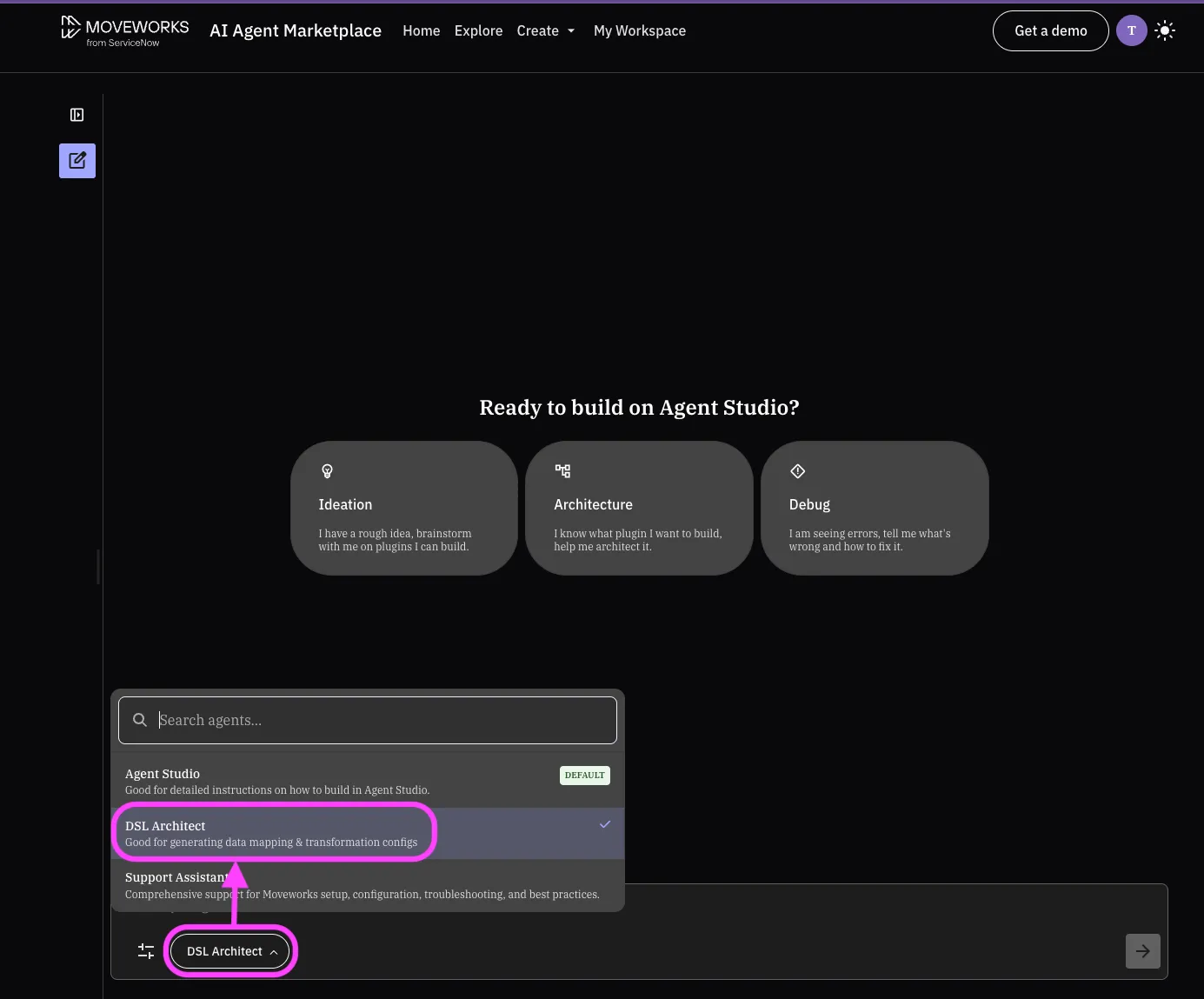Focus the Search agents field
The height and width of the screenshot is (999, 1204).
pos(368,720)
